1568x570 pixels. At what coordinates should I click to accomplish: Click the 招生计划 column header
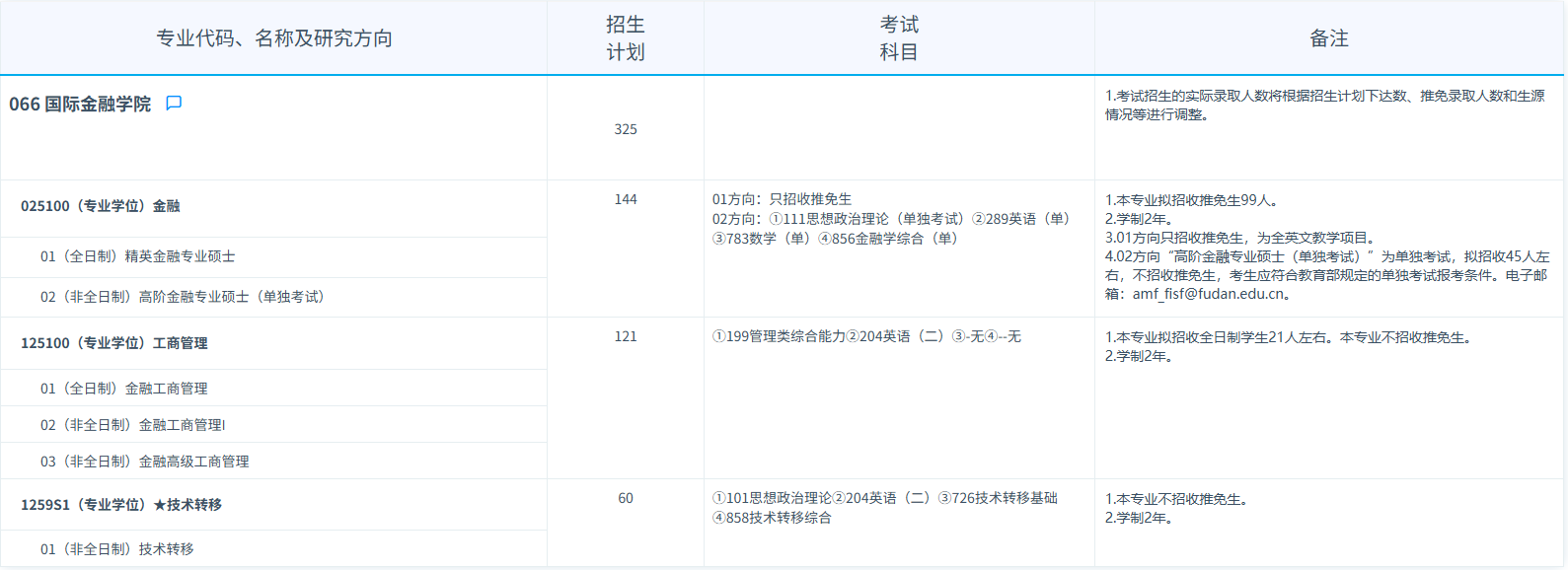pos(626,38)
